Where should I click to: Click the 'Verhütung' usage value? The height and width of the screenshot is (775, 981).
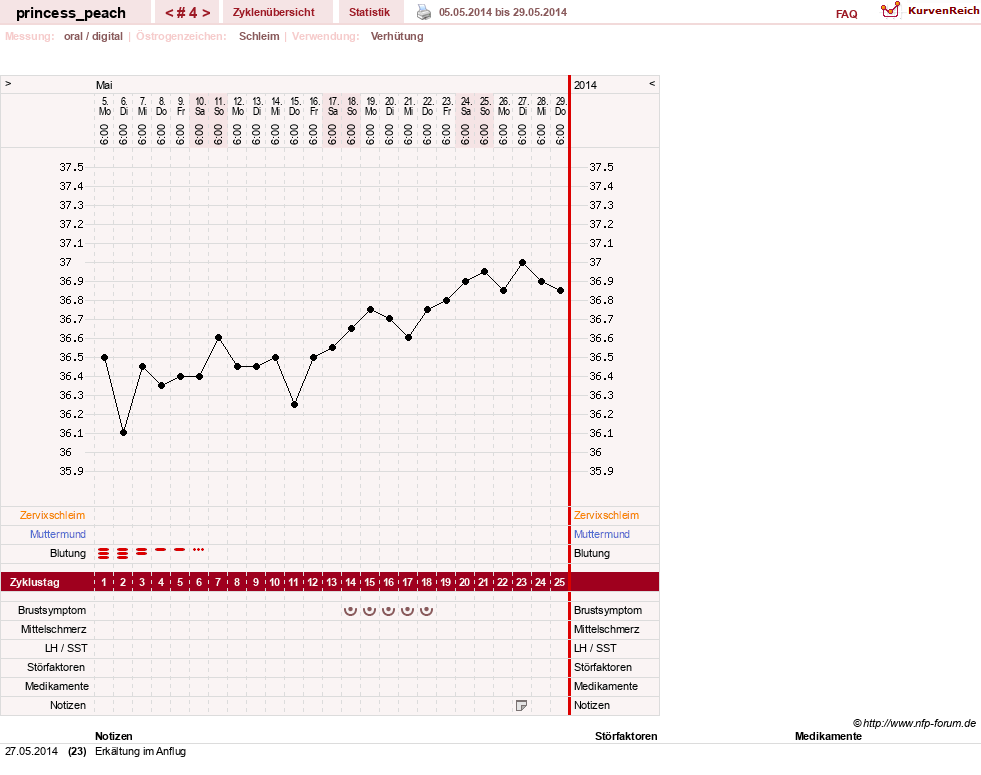(x=397, y=36)
